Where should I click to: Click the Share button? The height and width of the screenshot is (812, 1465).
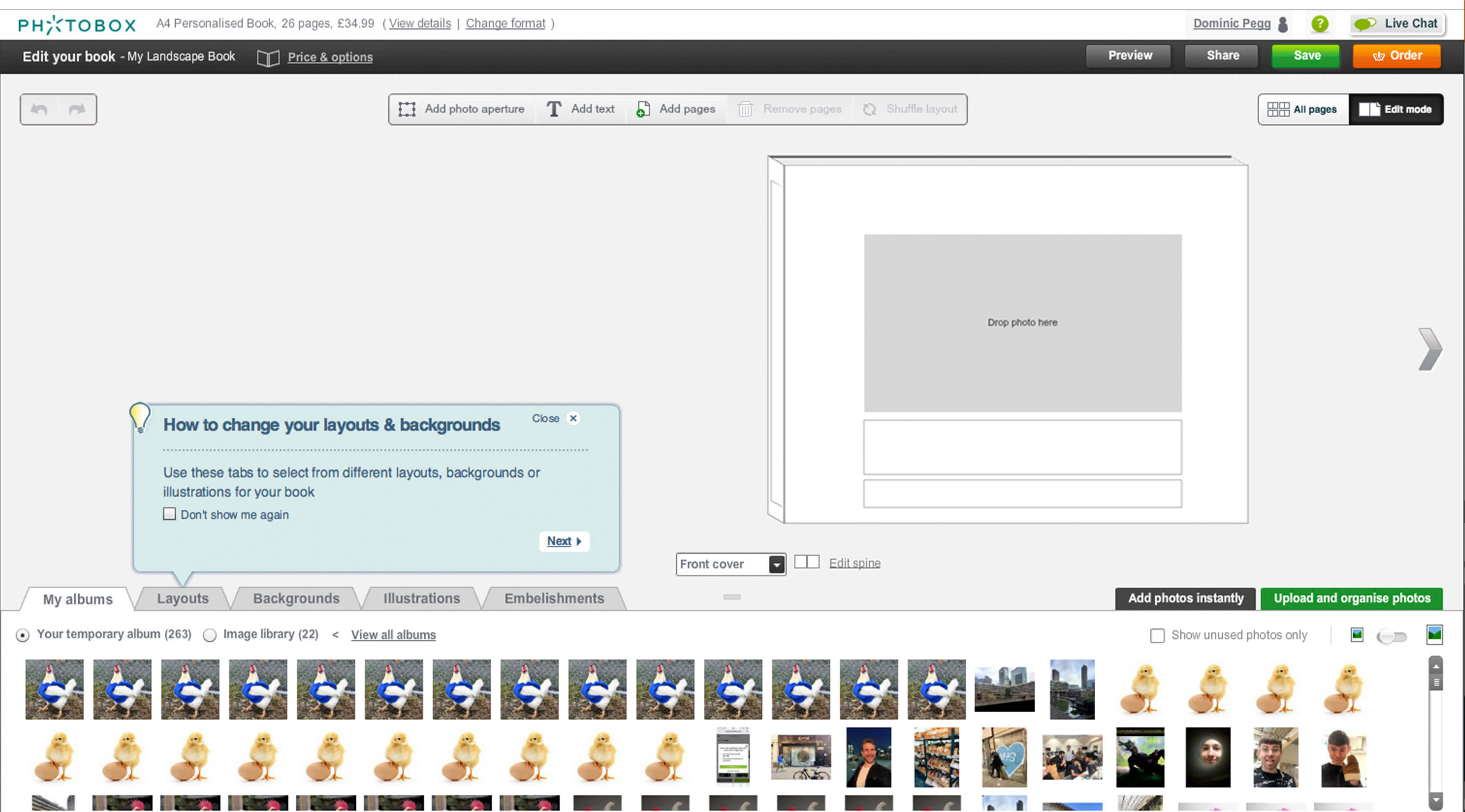[1223, 56]
